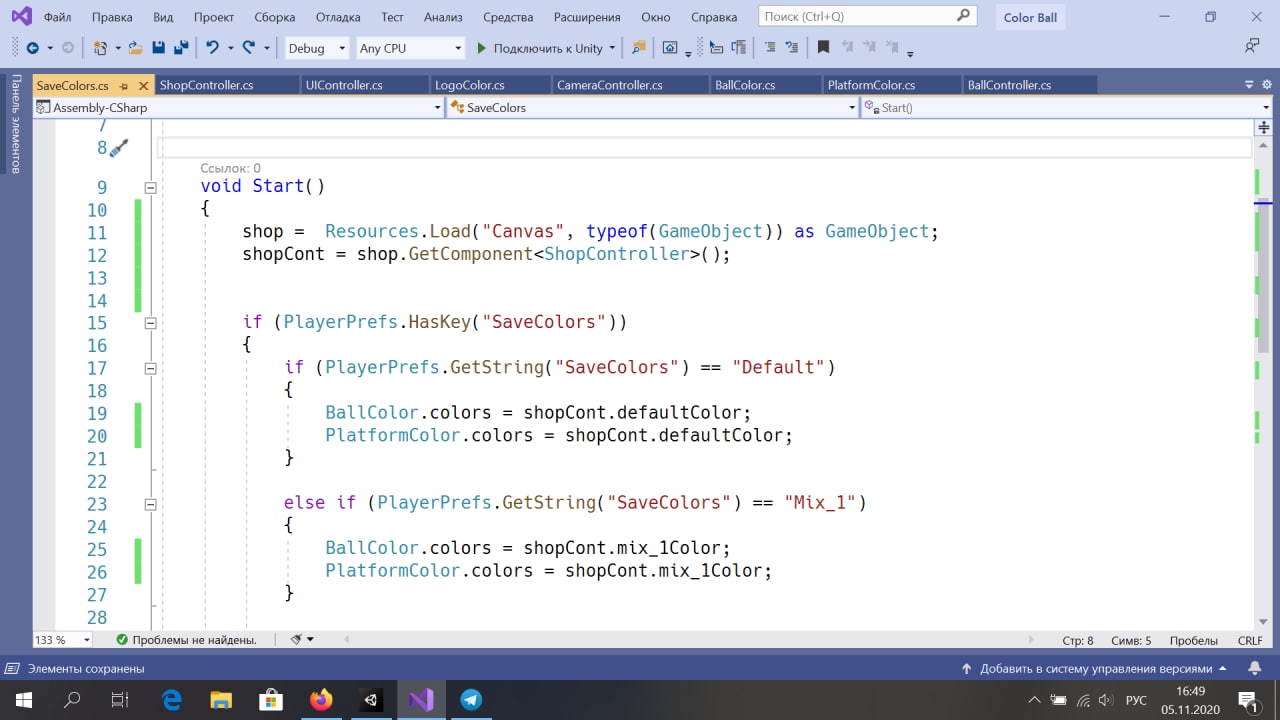1280x720 pixels.
Task: Pin the SaveColors.cs tab
Action: pos(124,86)
